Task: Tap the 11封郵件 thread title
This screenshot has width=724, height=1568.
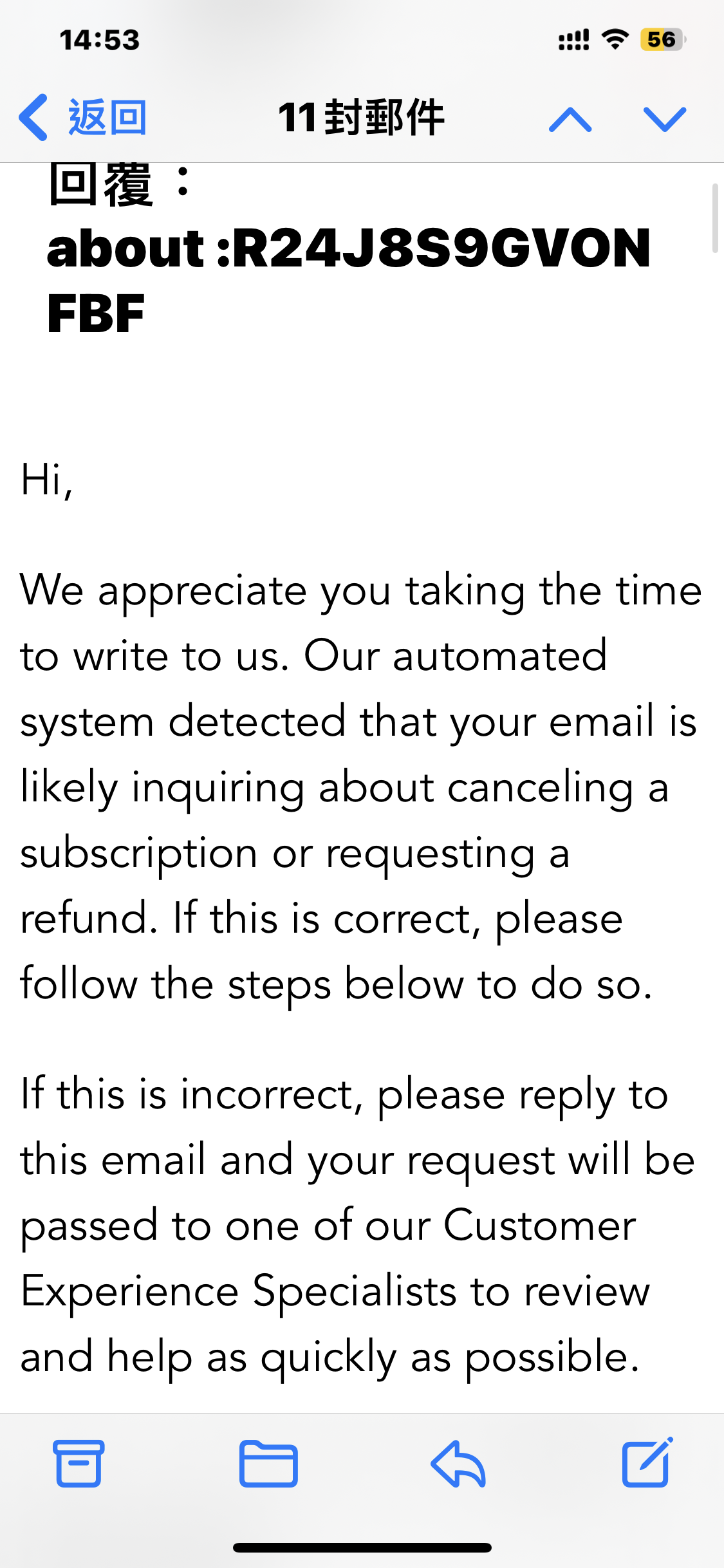Action: pos(361,118)
